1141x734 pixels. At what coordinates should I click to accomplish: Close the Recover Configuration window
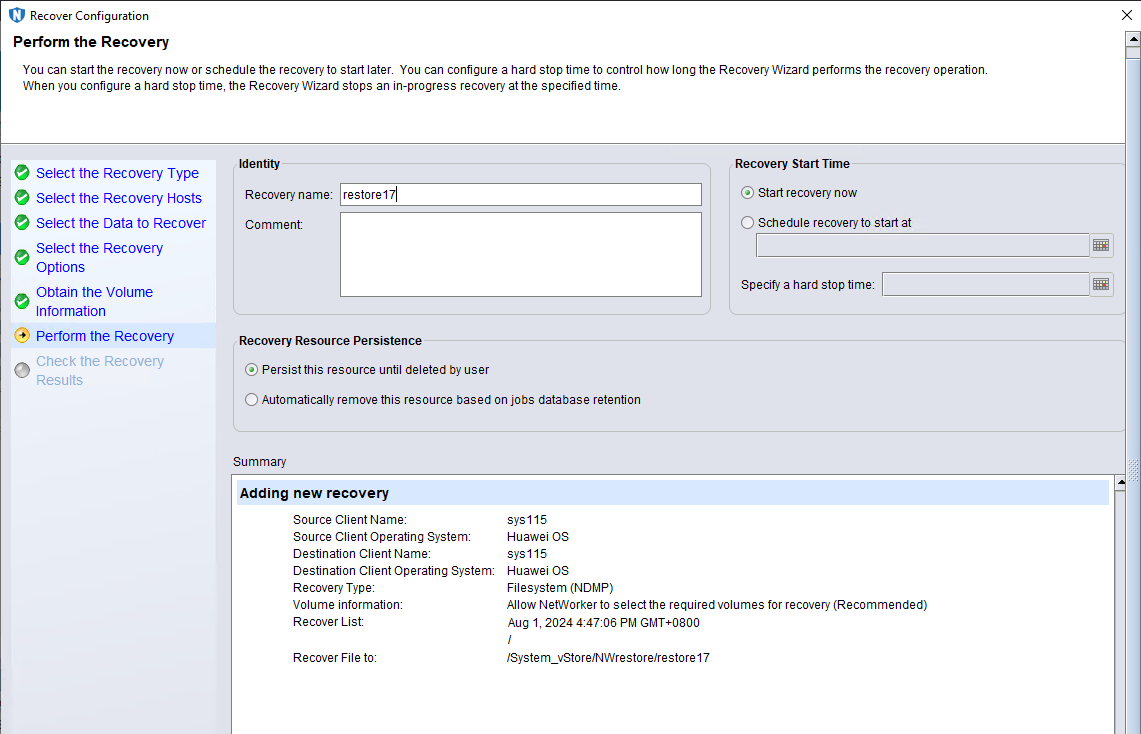pos(1126,15)
